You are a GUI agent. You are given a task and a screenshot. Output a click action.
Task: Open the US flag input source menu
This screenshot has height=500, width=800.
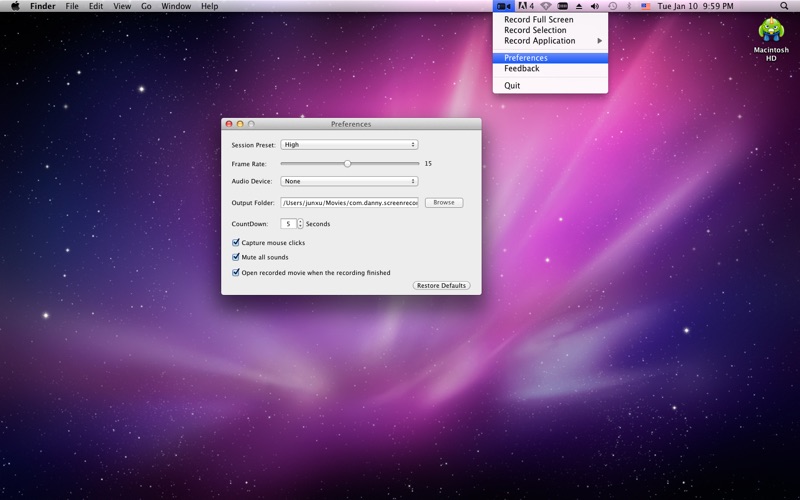coord(646,6)
